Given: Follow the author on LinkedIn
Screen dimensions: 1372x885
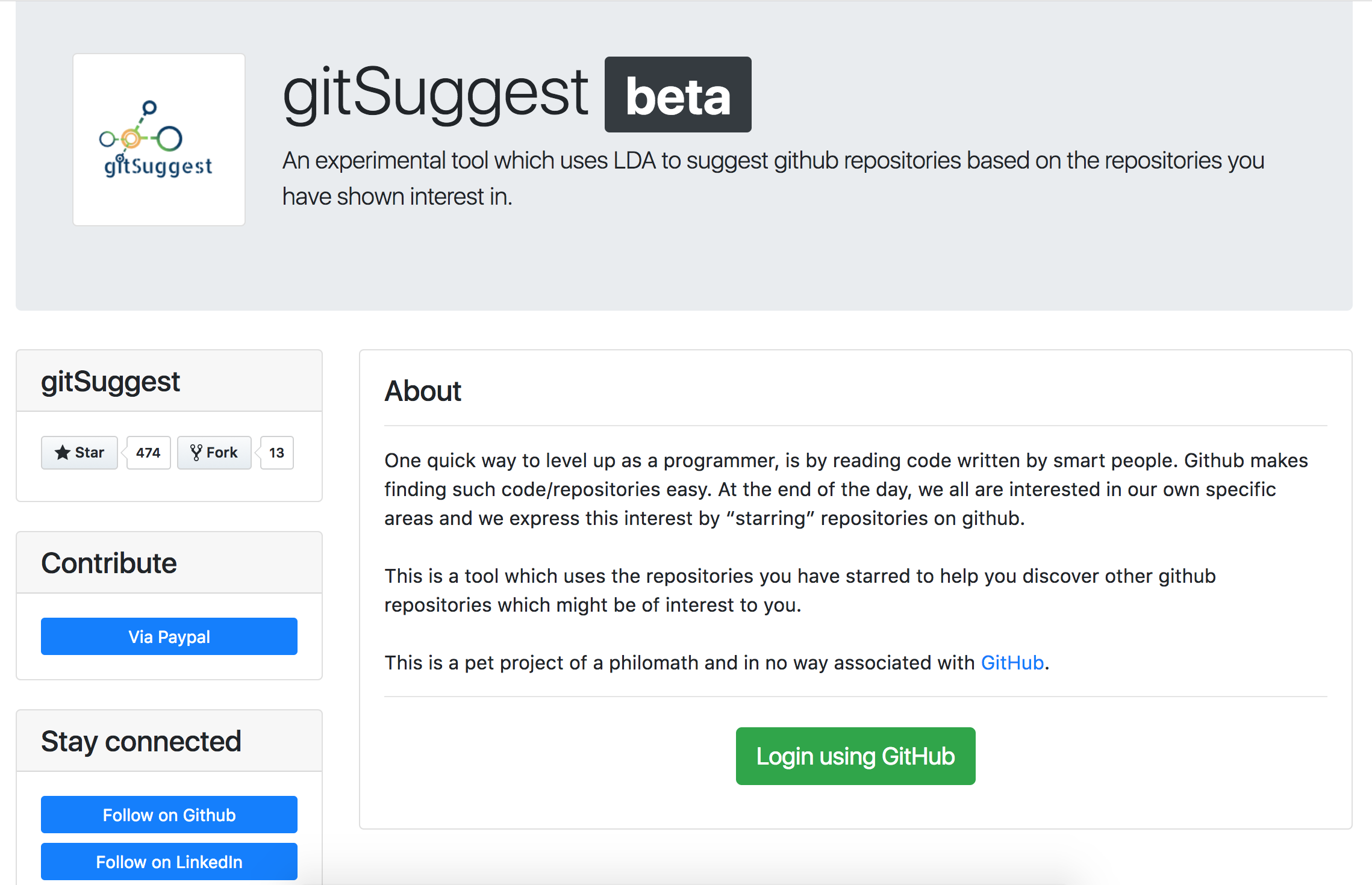Looking at the screenshot, I should (x=169, y=862).
